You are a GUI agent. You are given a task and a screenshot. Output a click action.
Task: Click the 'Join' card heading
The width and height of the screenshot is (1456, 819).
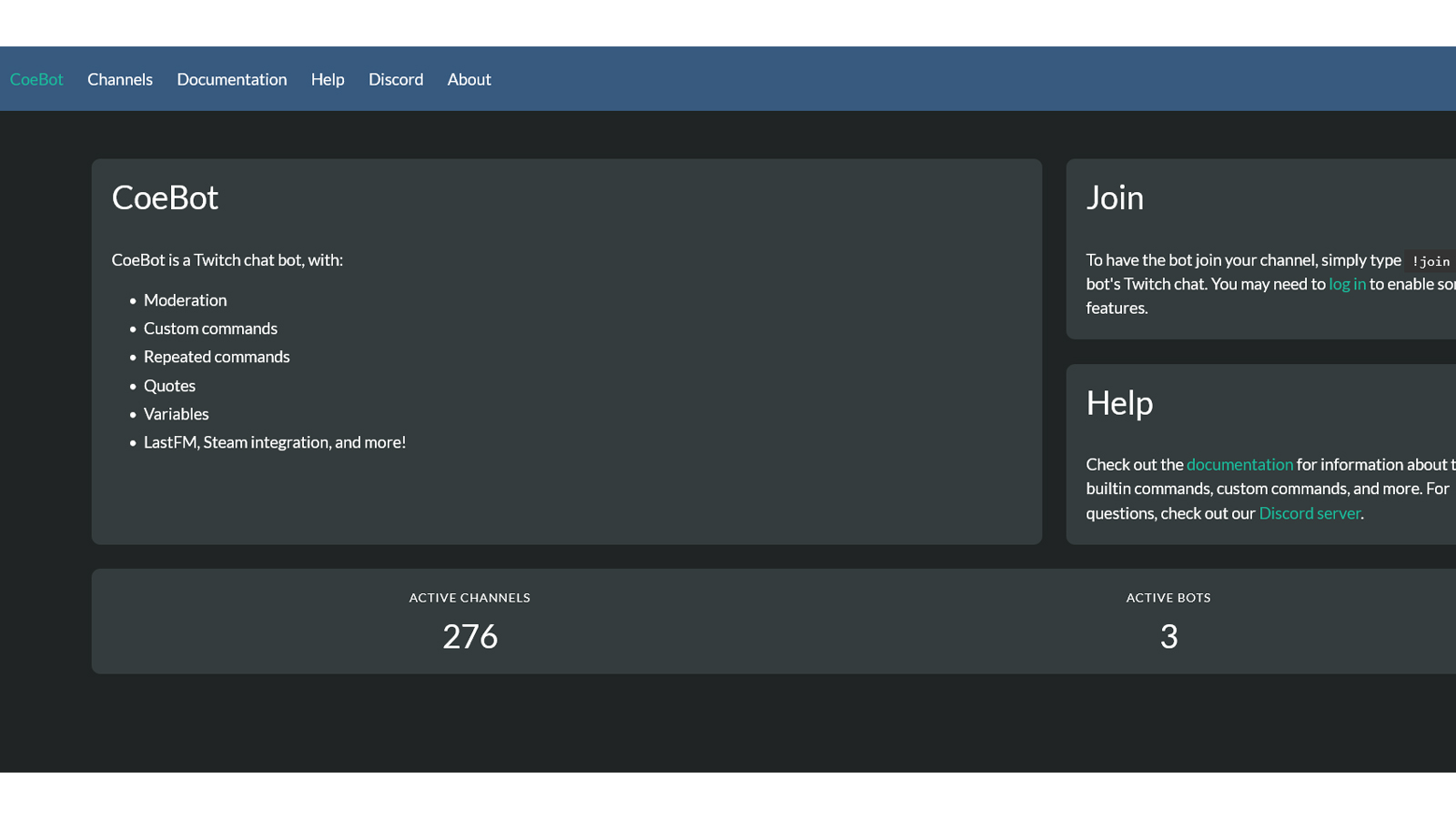[1115, 197]
